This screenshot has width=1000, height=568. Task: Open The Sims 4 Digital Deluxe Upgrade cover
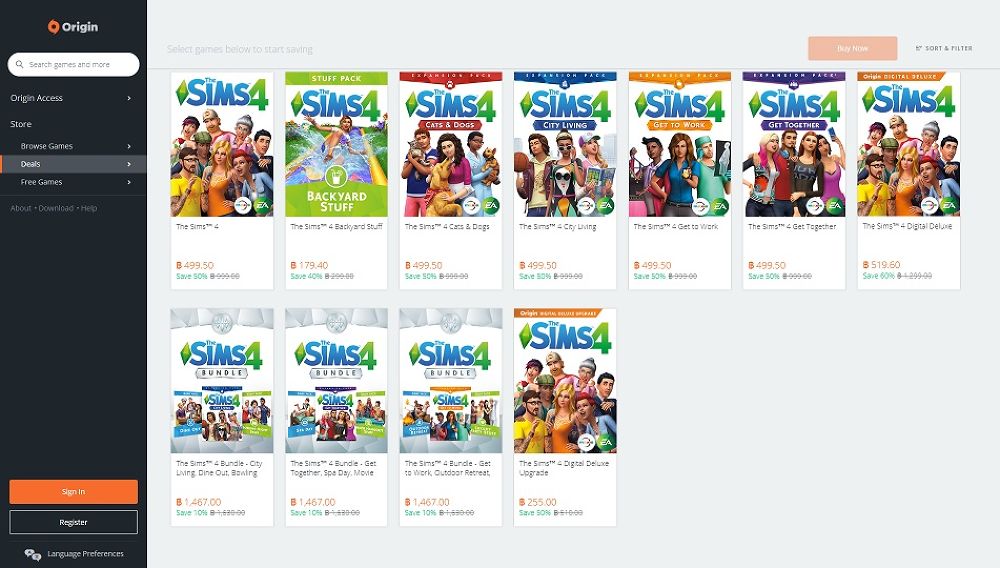[565, 381]
